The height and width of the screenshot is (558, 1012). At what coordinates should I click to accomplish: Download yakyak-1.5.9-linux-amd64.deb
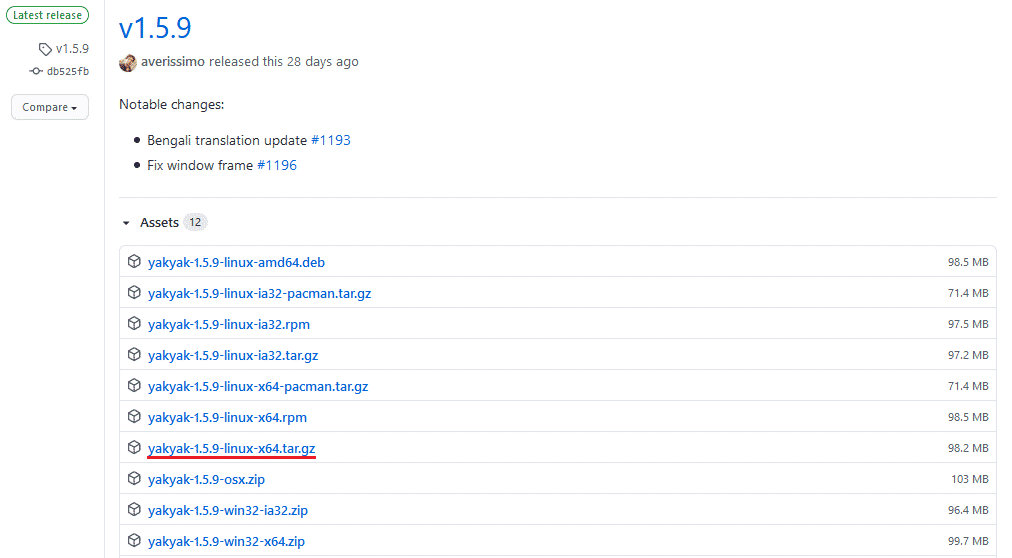[x=236, y=263]
